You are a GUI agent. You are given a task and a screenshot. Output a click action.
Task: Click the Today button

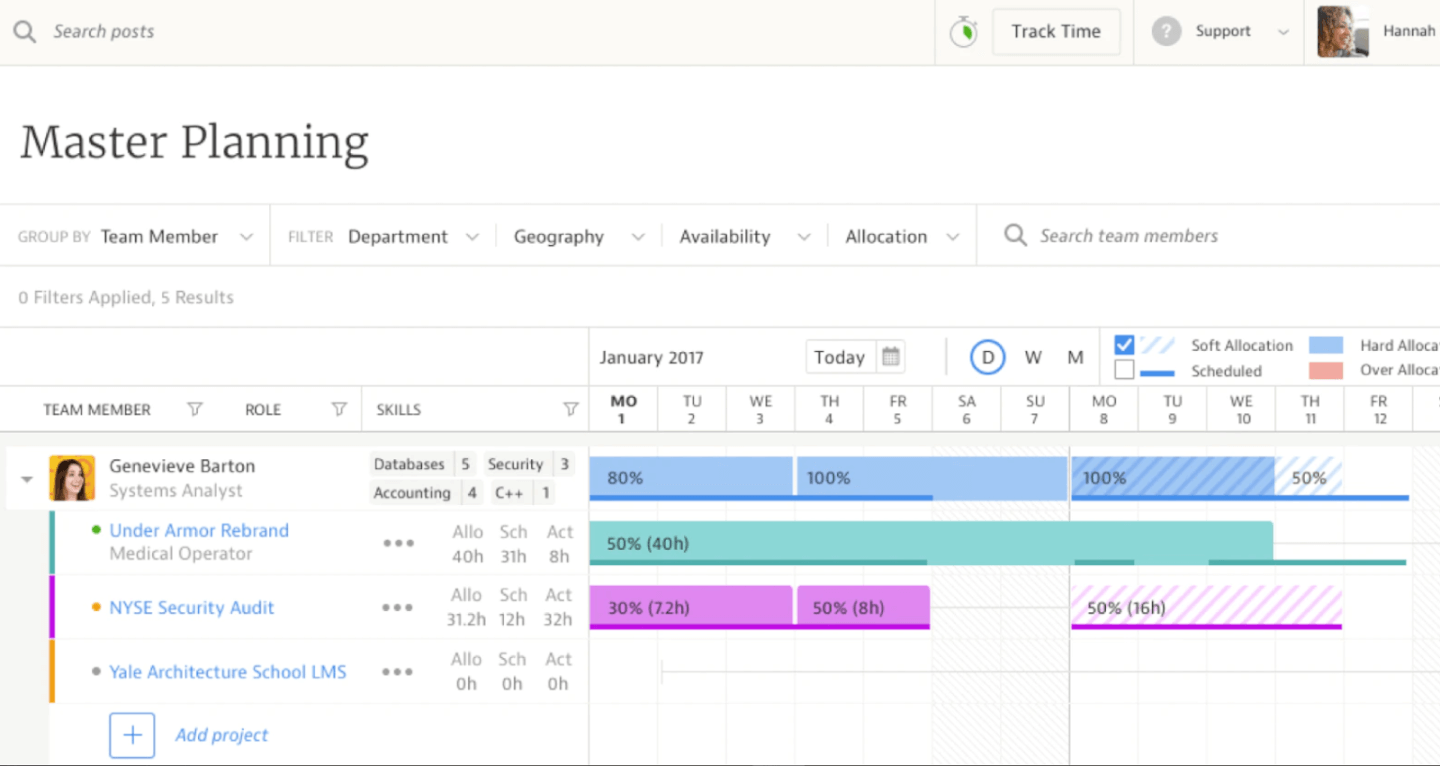coord(840,357)
